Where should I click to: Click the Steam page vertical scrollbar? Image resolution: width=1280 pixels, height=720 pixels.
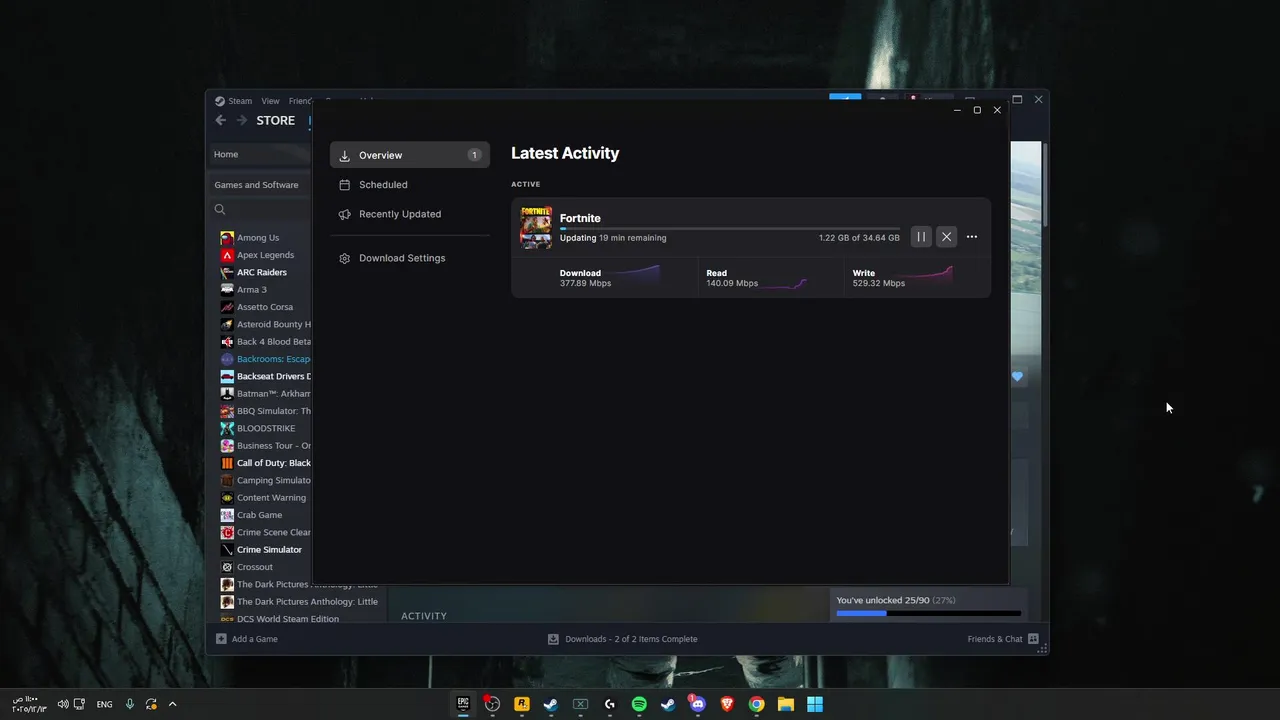[x=1045, y=185]
